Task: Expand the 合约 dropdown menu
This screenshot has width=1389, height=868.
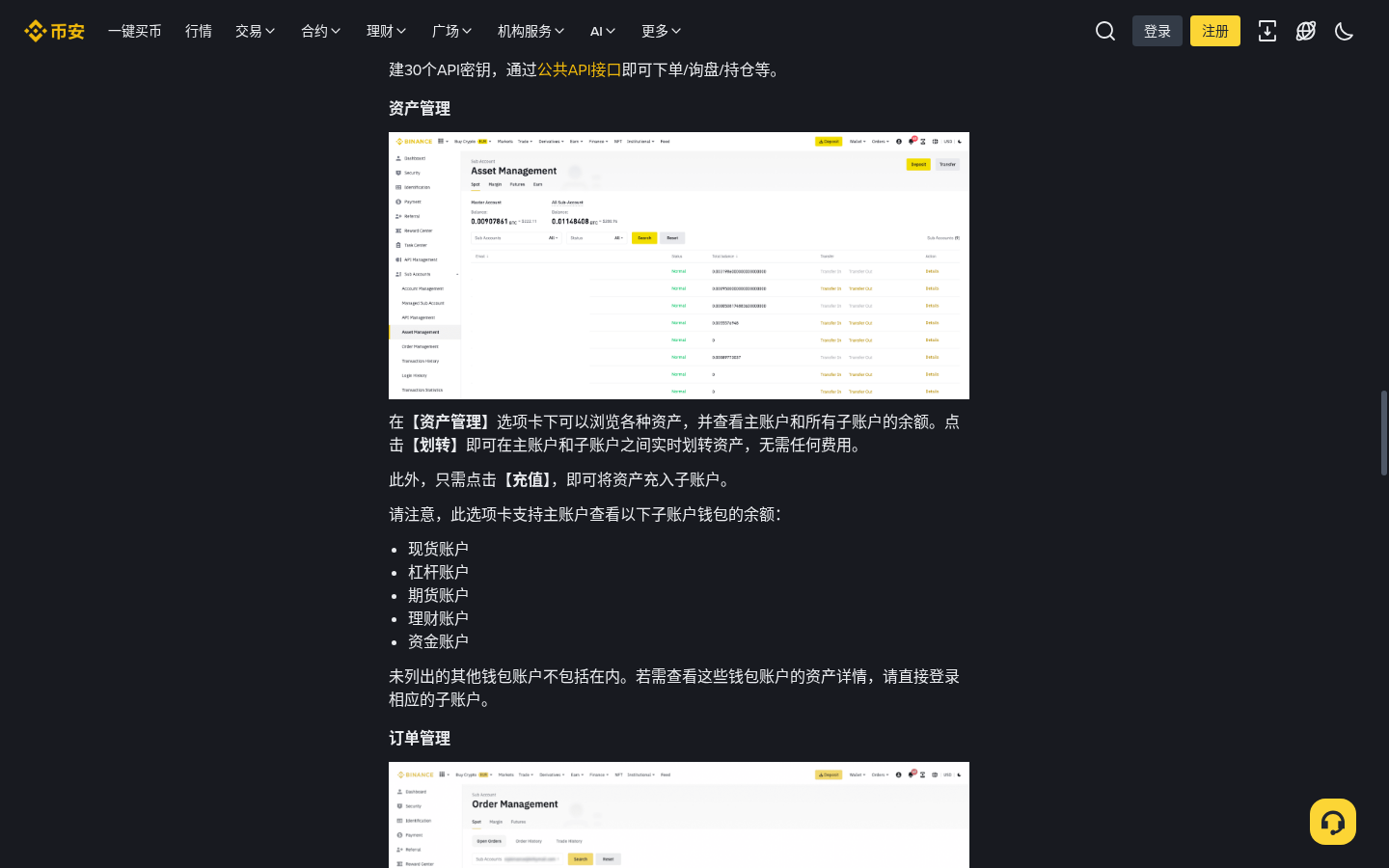Action: 321,31
